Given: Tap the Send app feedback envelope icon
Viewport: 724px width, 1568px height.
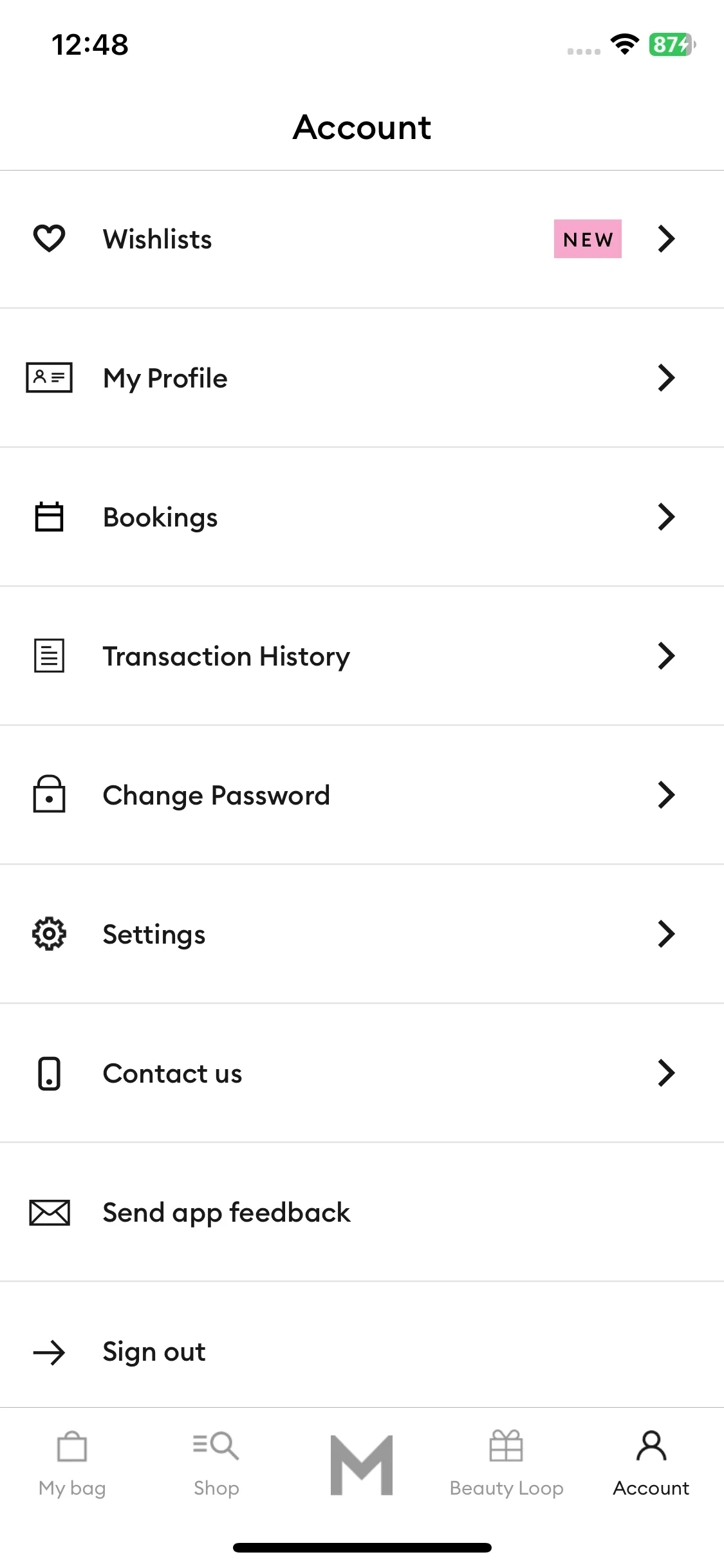Looking at the screenshot, I should (49, 1212).
